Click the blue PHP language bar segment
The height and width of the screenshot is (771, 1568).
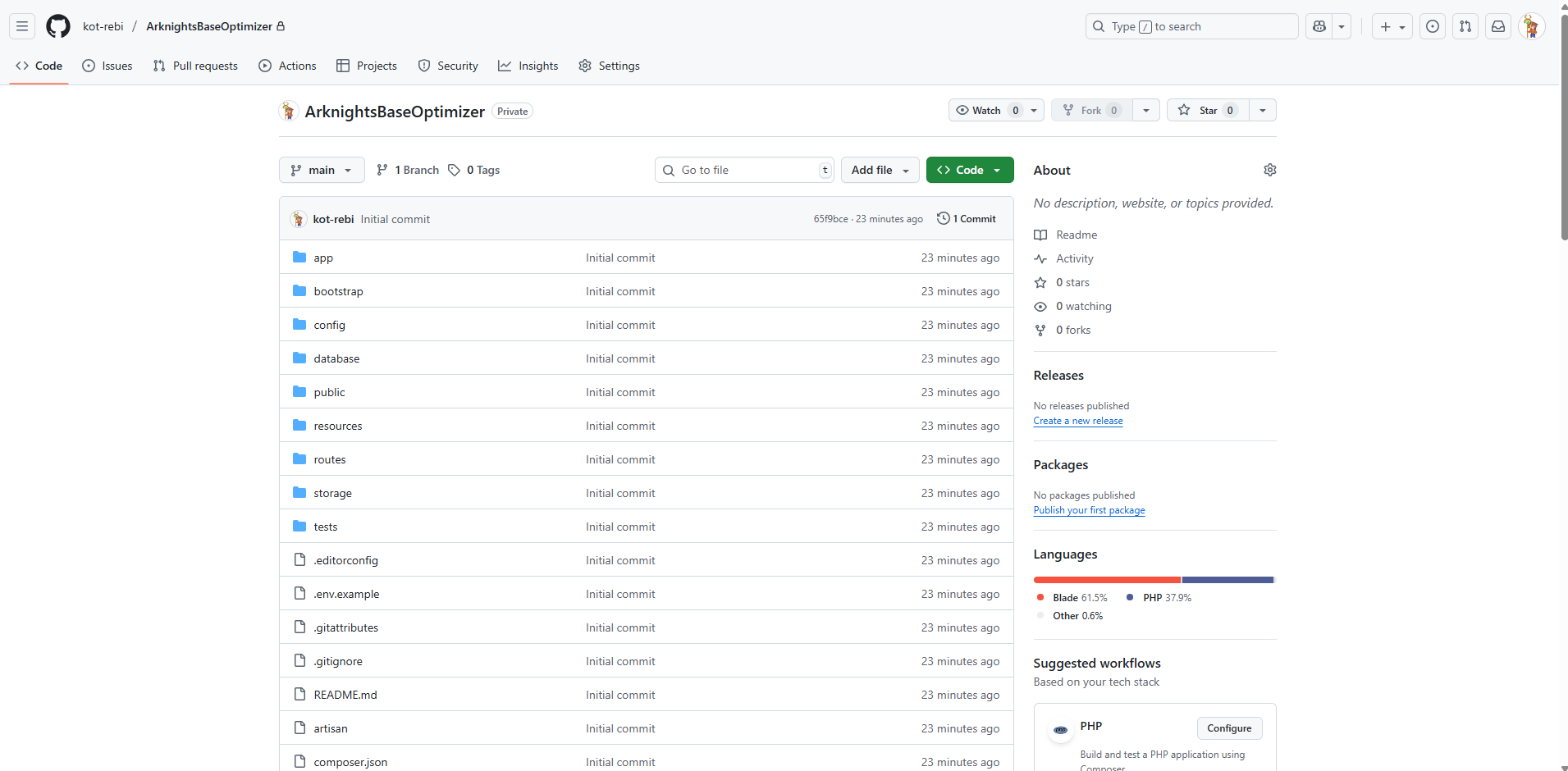[x=1227, y=580]
